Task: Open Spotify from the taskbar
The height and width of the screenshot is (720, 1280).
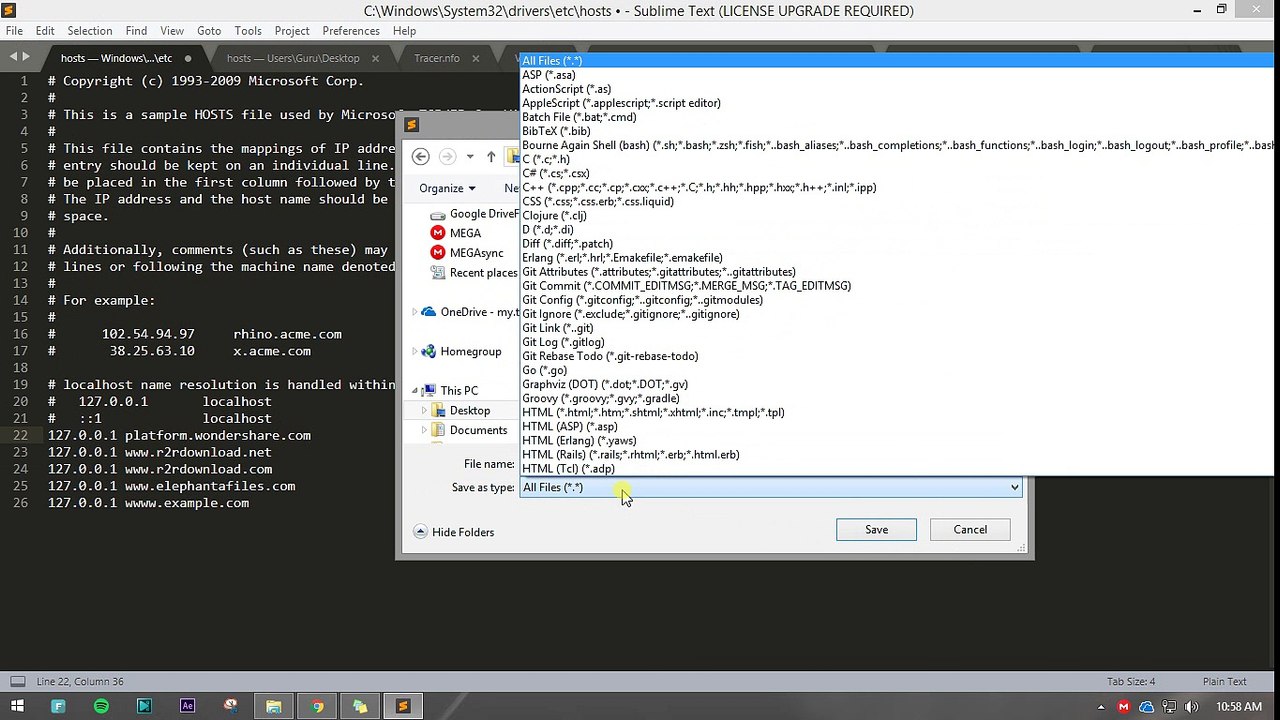Action: pyautogui.click(x=101, y=706)
